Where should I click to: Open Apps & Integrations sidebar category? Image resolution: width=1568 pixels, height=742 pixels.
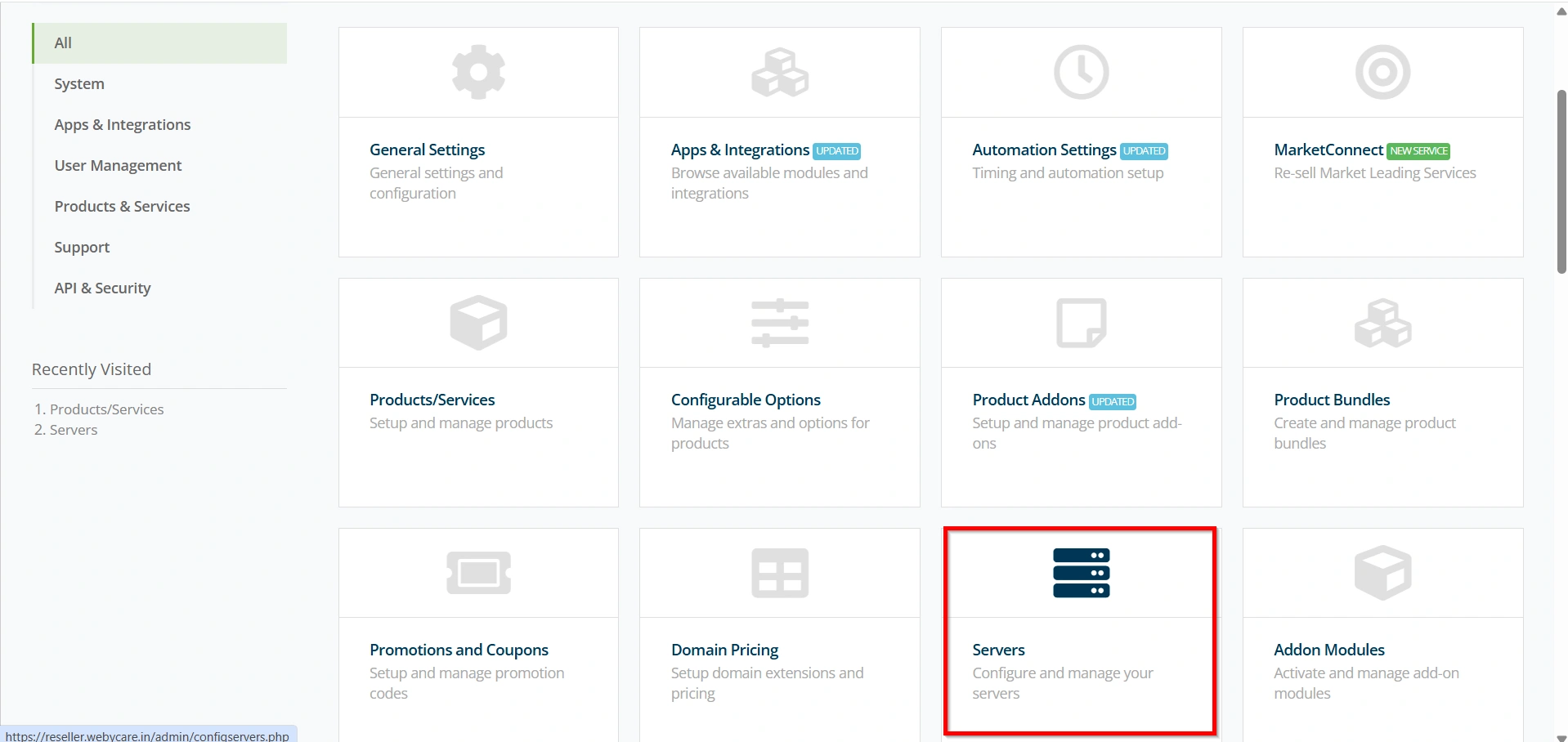(x=160, y=125)
